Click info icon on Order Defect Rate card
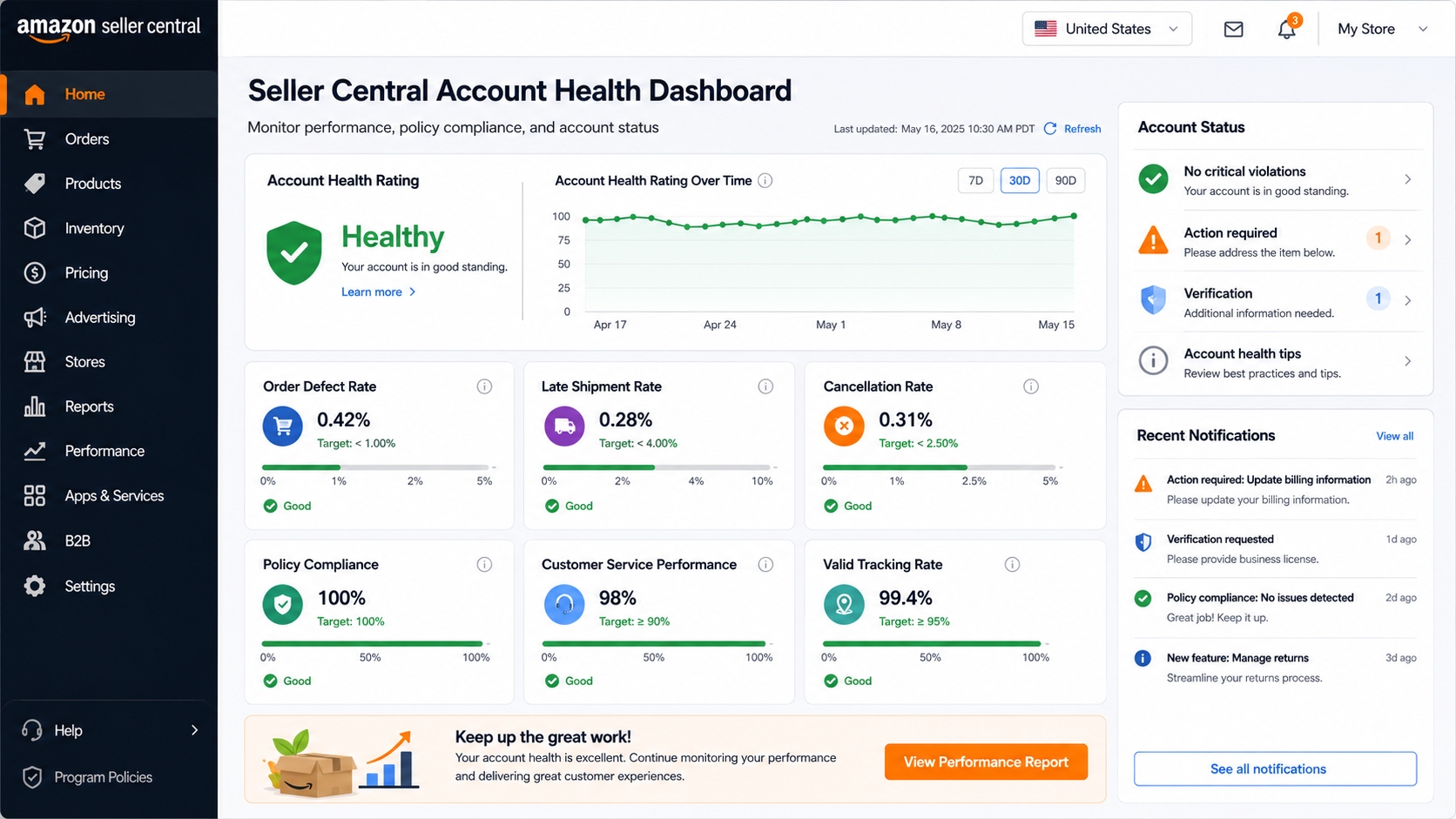Screen dimensions: 1456x819 click(x=484, y=386)
